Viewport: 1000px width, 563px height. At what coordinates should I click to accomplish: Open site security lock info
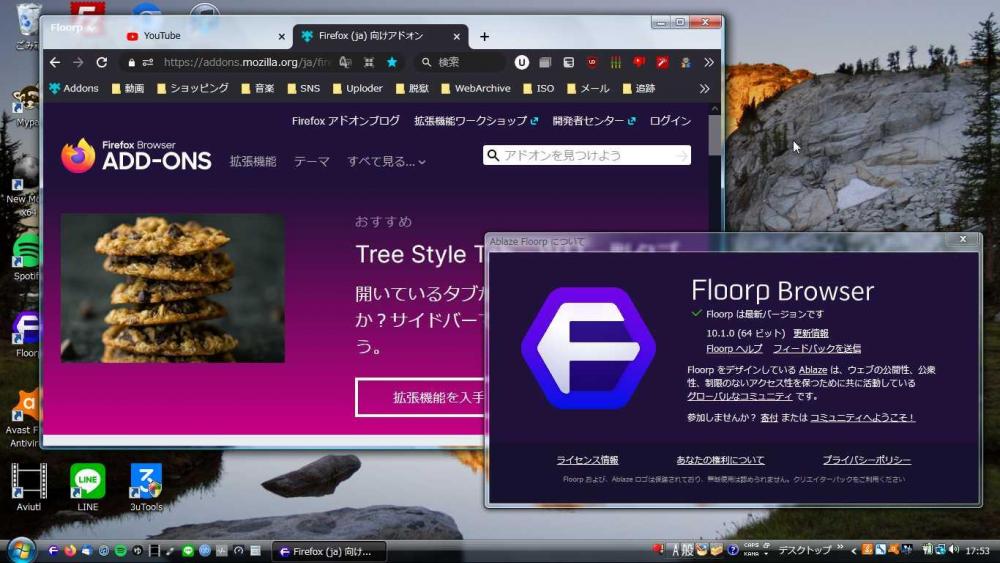[x=131, y=62]
